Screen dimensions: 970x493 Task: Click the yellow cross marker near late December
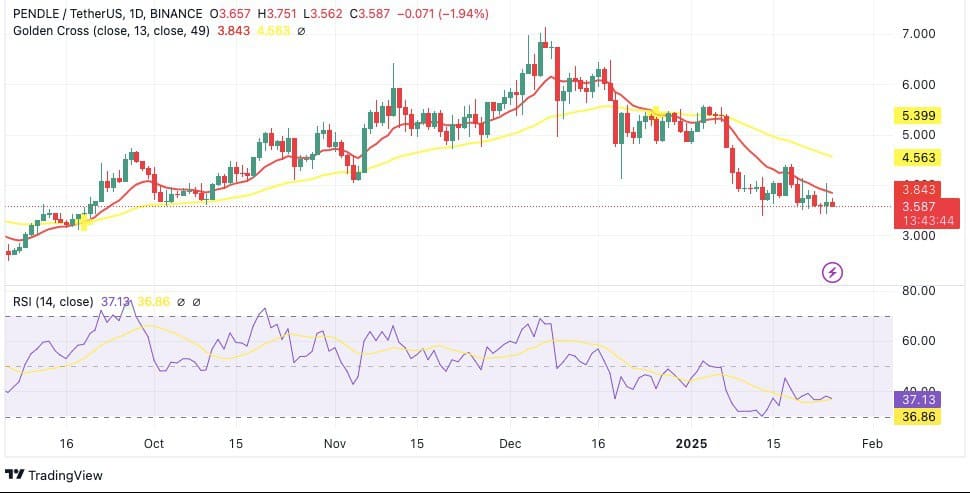pos(656,111)
